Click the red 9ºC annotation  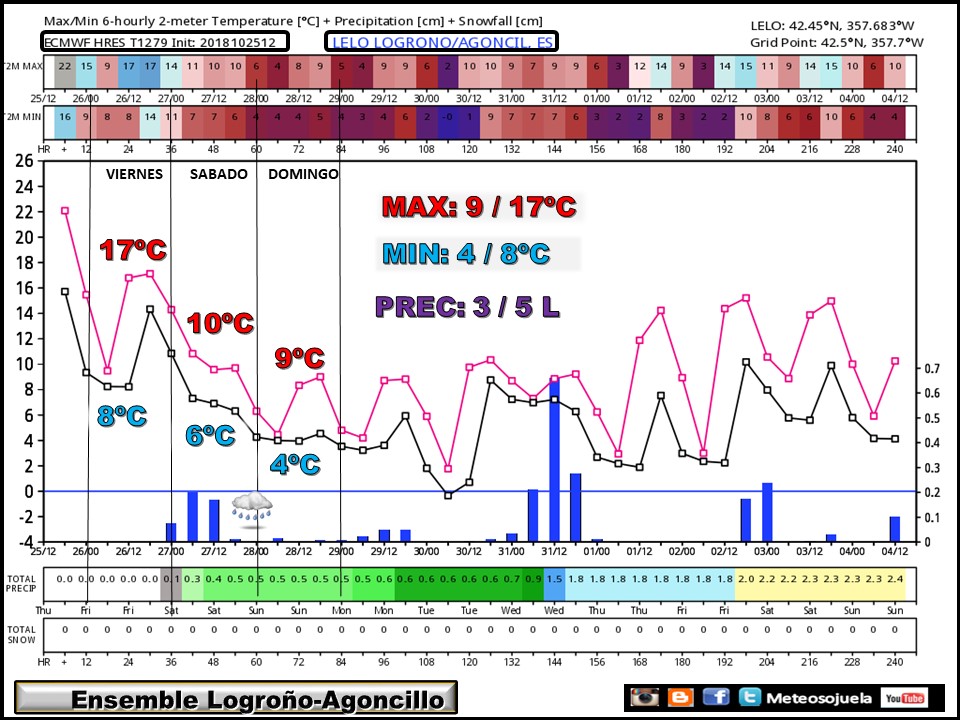pyautogui.click(x=299, y=358)
